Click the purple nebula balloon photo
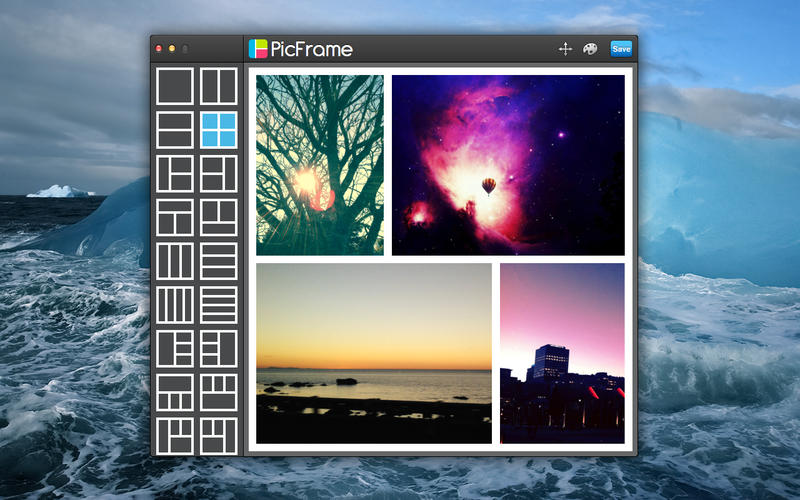 (508, 165)
